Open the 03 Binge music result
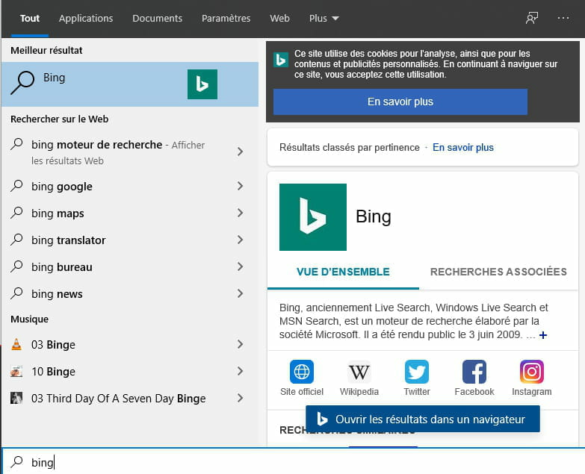 [129, 344]
